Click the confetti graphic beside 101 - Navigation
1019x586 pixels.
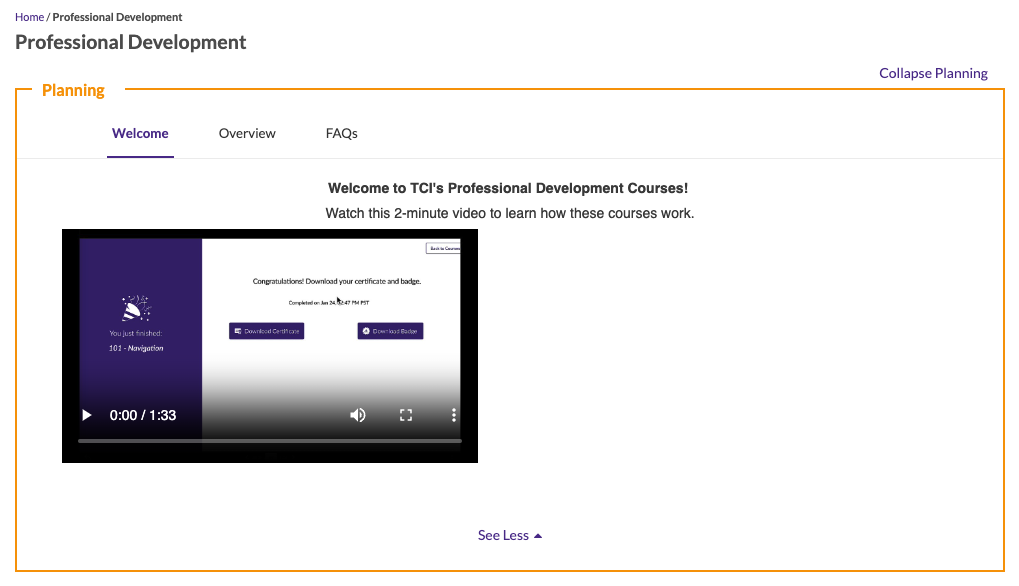[137, 308]
